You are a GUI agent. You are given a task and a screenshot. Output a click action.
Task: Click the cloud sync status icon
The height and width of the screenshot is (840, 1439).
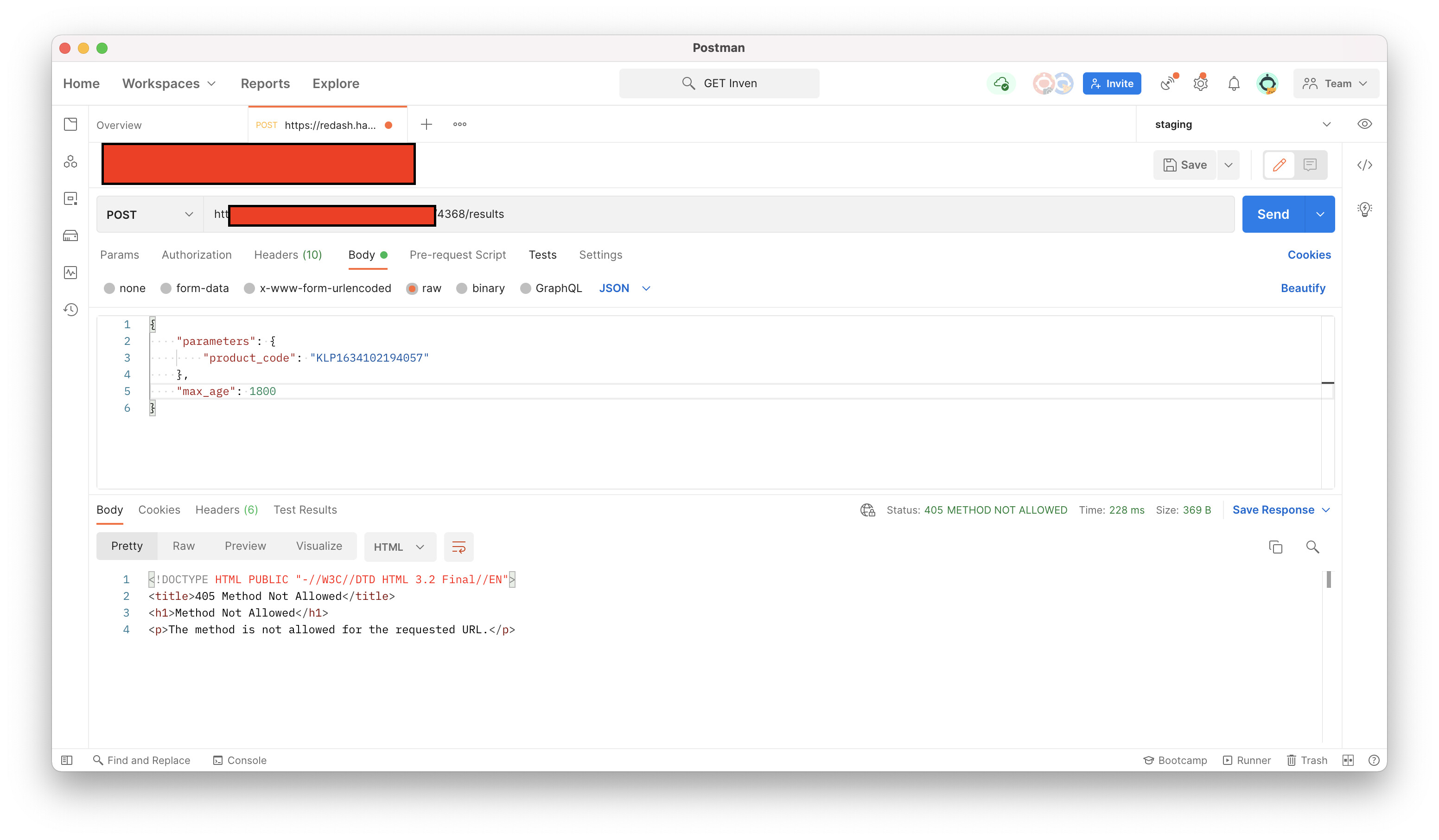coord(1001,83)
